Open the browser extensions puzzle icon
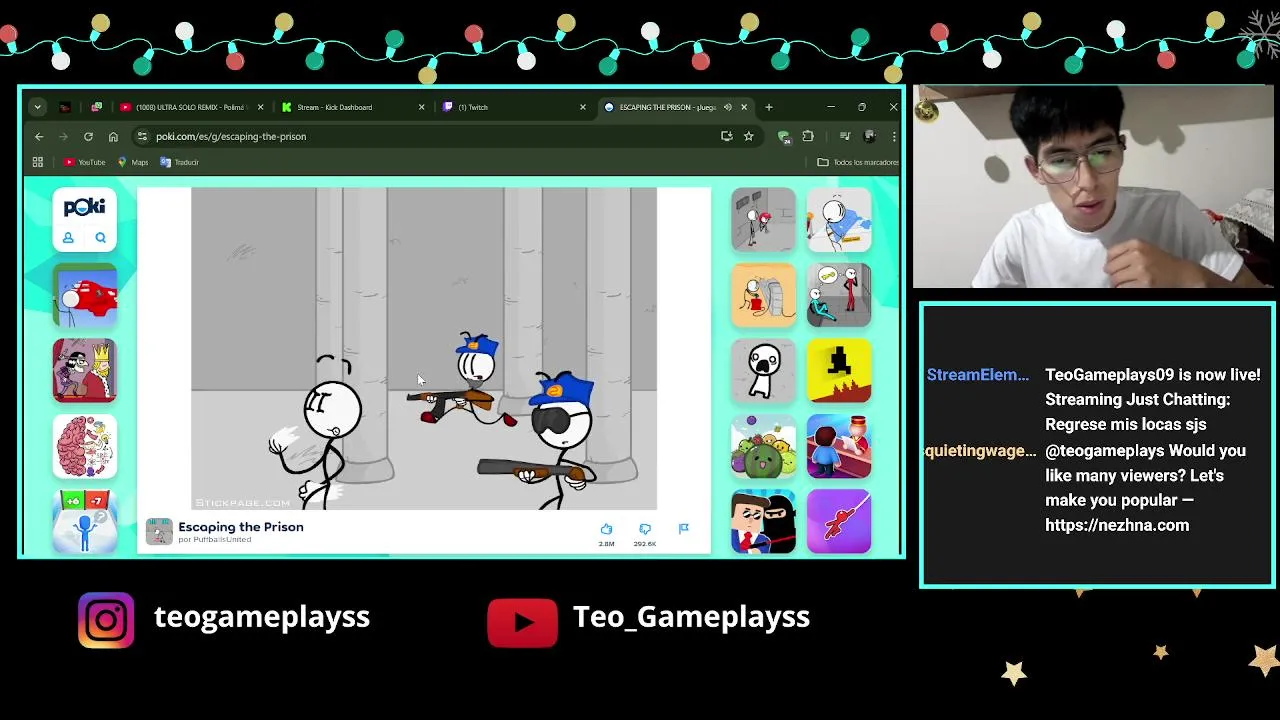 coord(808,136)
